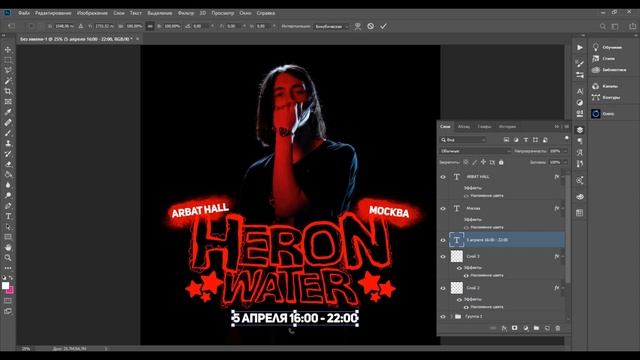The height and width of the screenshot is (360, 640).
Task: Select the Crop tool
Action: (8, 91)
